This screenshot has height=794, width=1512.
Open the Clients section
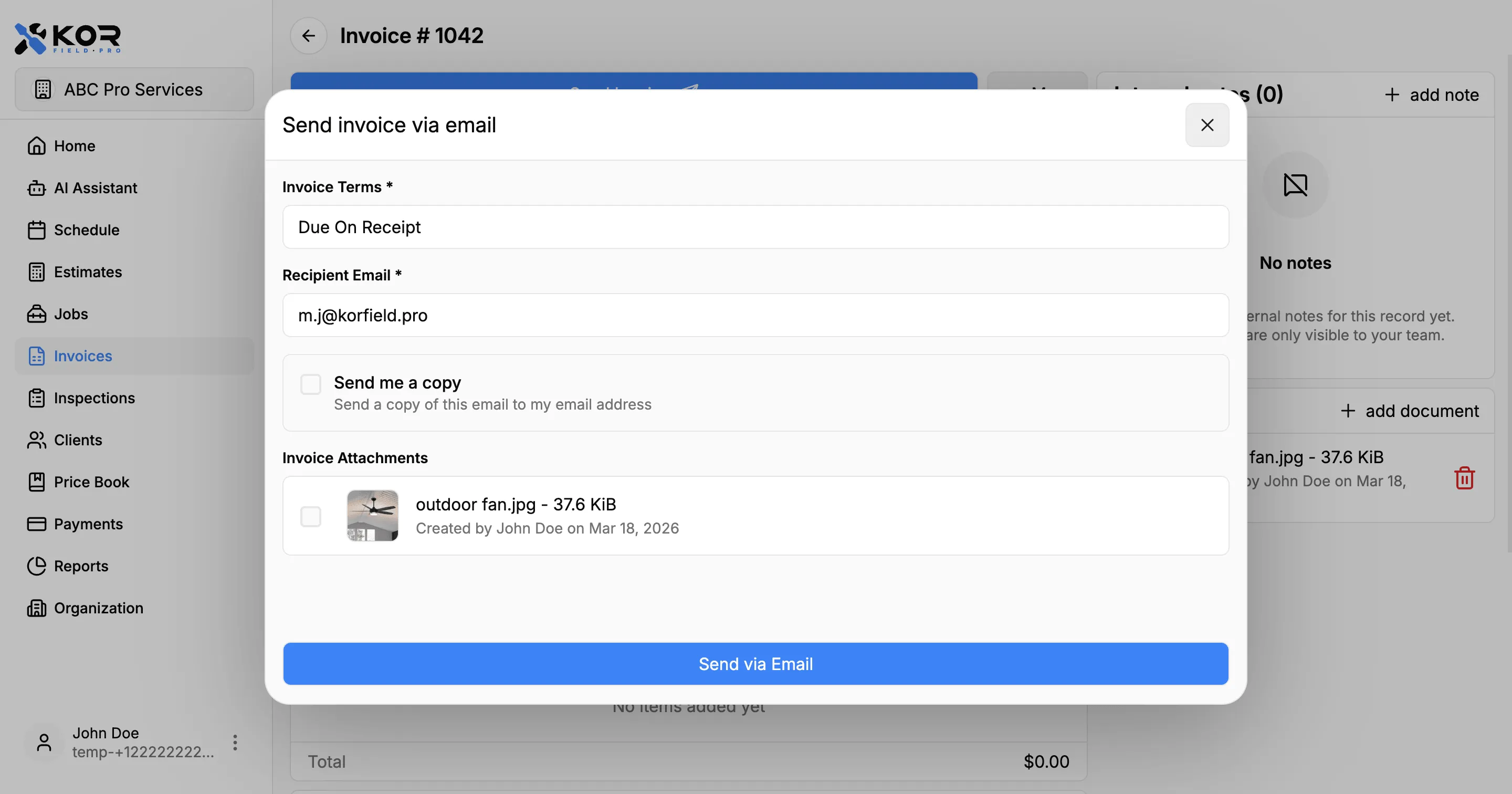(78, 440)
